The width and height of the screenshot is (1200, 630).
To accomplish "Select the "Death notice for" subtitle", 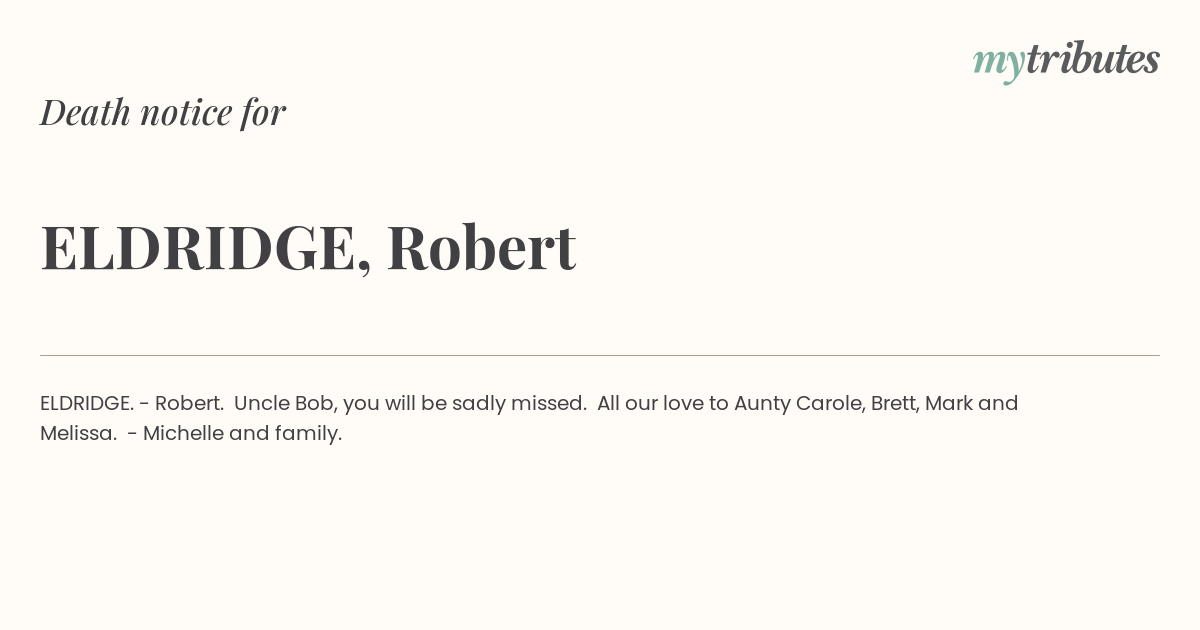I will click(163, 113).
